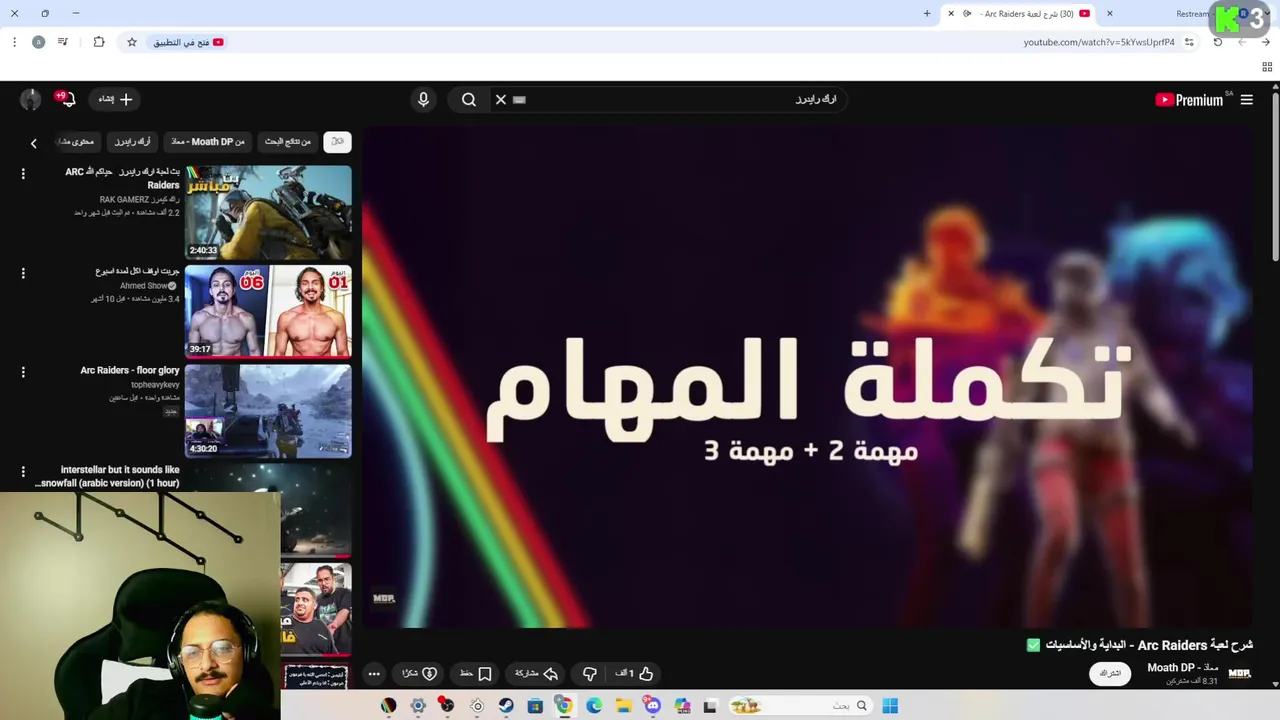Image resolution: width=1280 pixels, height=720 pixels.
Task: Open options menu for RAK GAMERZ video
Action: pyautogui.click(x=23, y=174)
